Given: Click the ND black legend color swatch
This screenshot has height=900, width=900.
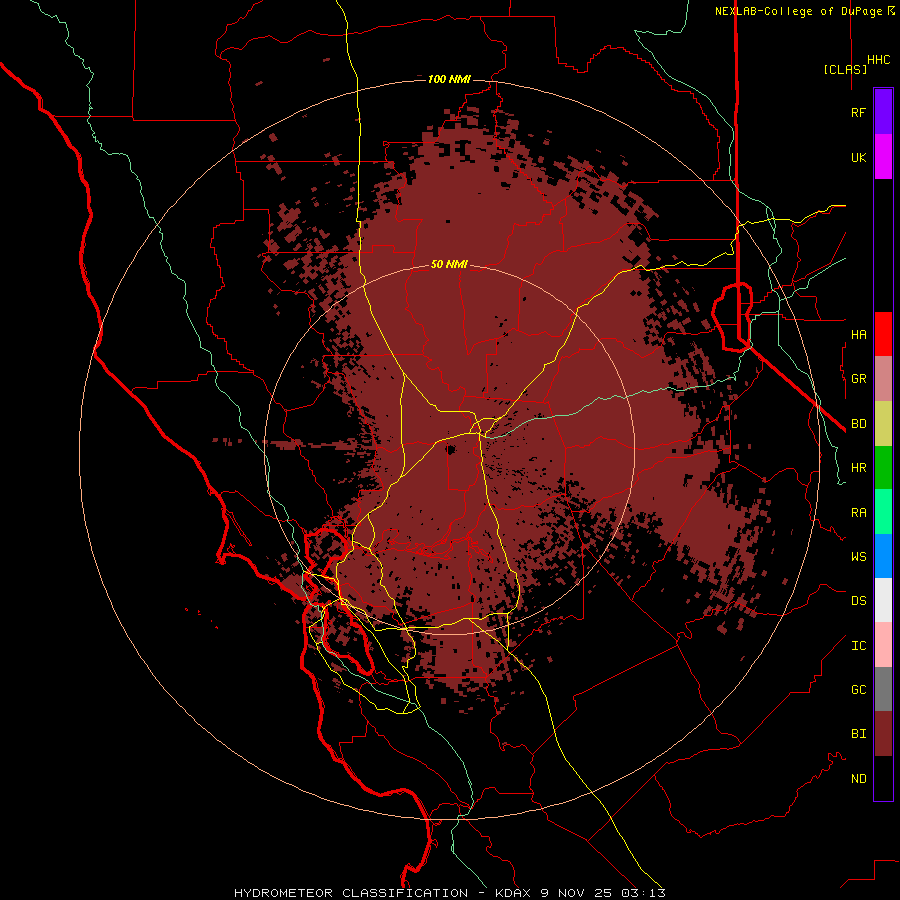Looking at the screenshot, I should pyautogui.click(x=883, y=778).
